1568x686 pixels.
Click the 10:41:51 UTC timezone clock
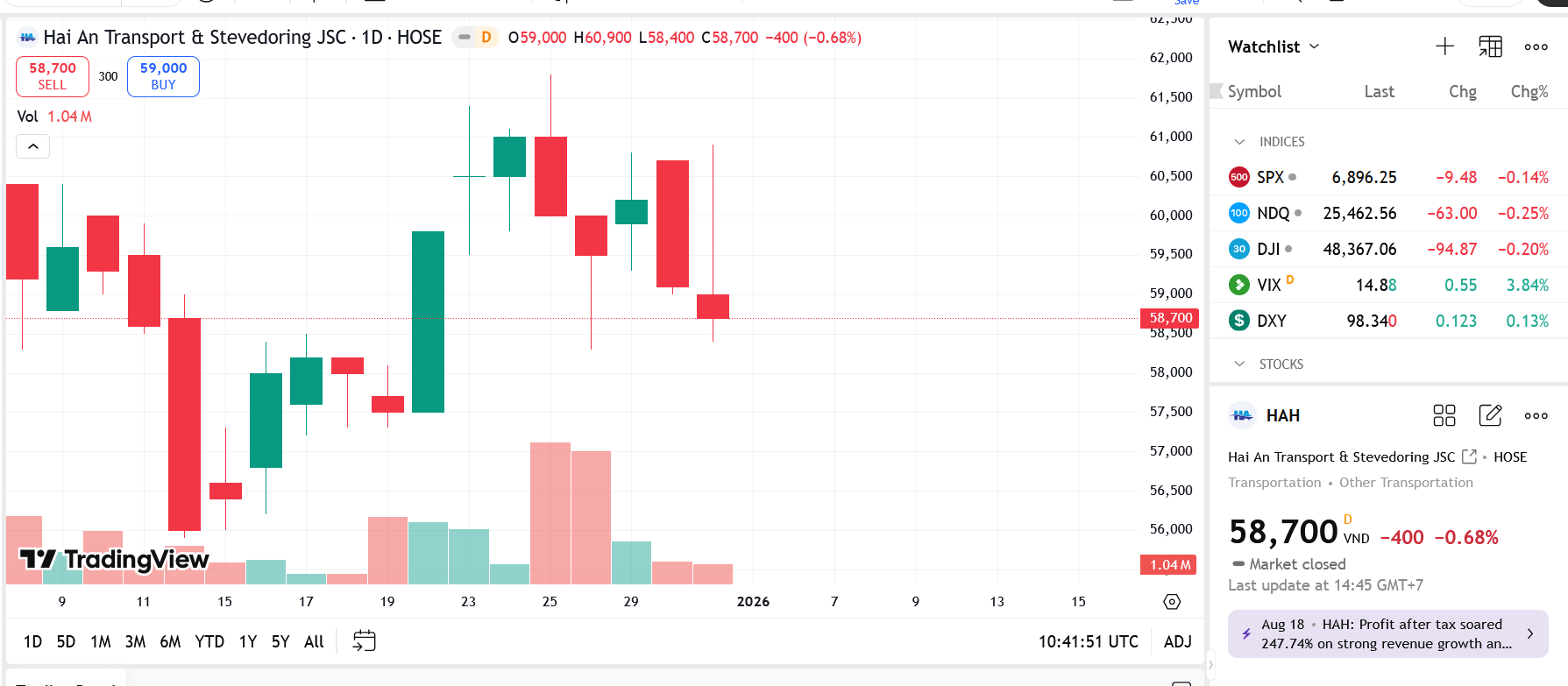tap(1088, 641)
